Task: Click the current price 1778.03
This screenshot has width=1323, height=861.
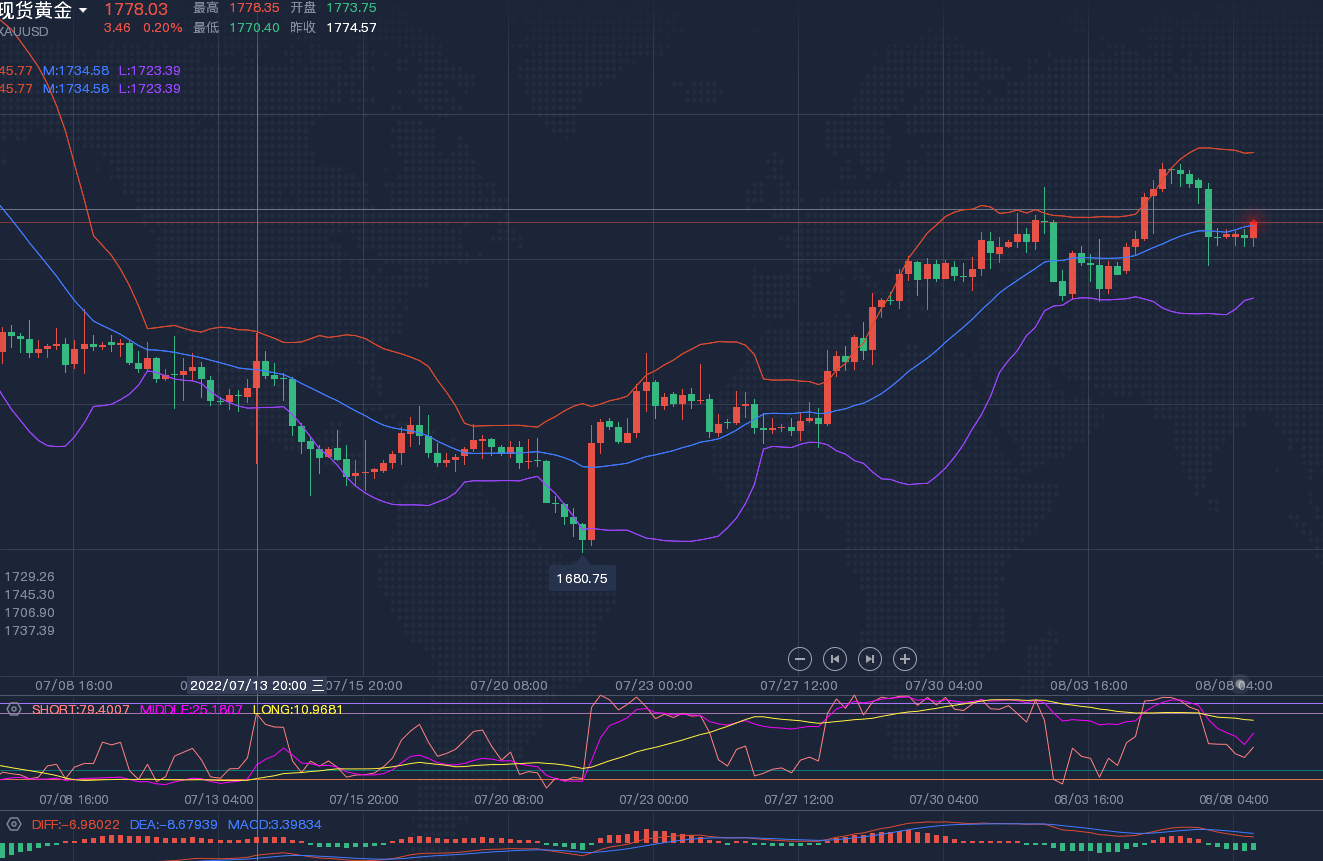Action: (137, 9)
